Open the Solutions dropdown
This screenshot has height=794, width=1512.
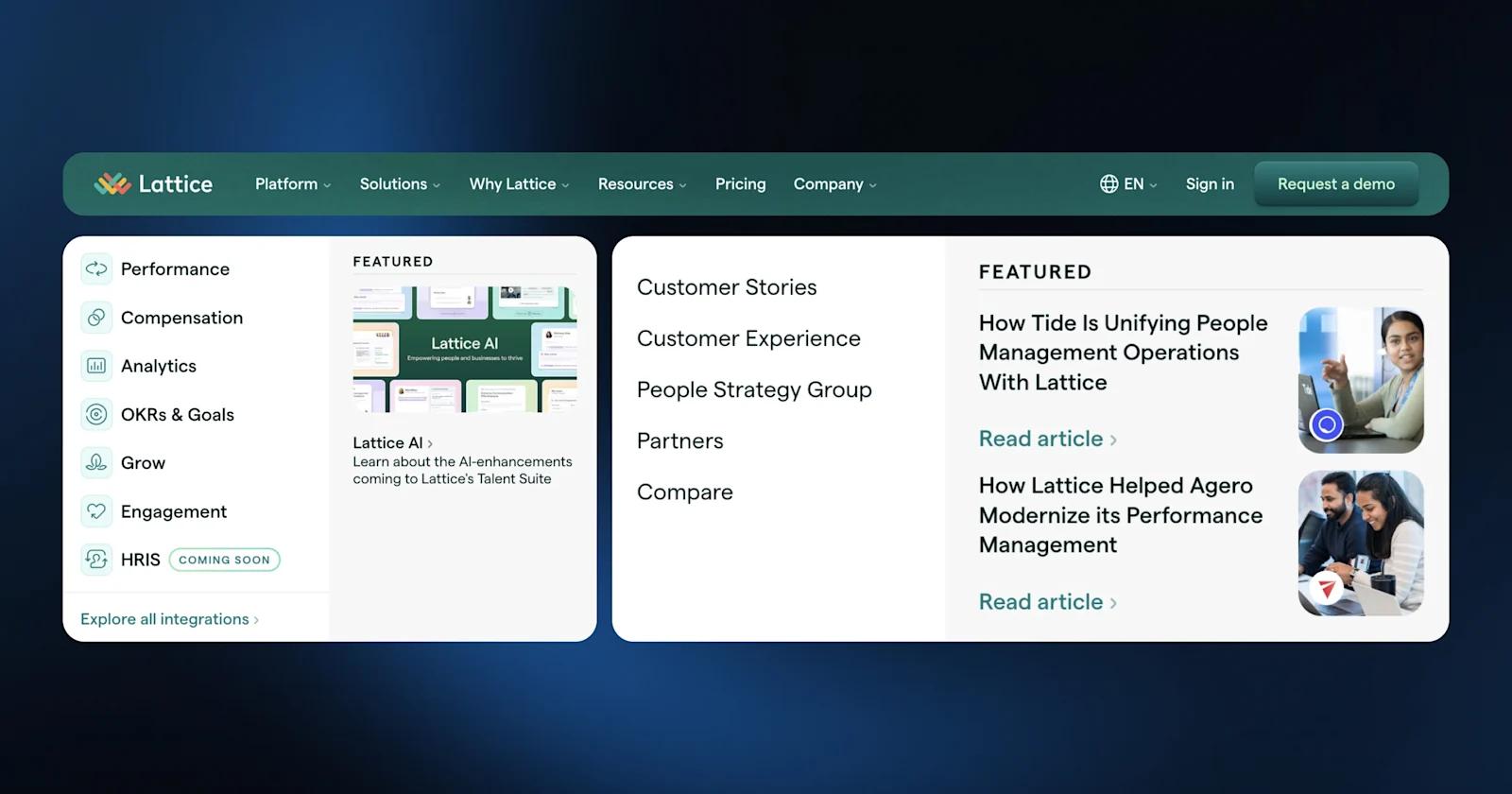(399, 184)
